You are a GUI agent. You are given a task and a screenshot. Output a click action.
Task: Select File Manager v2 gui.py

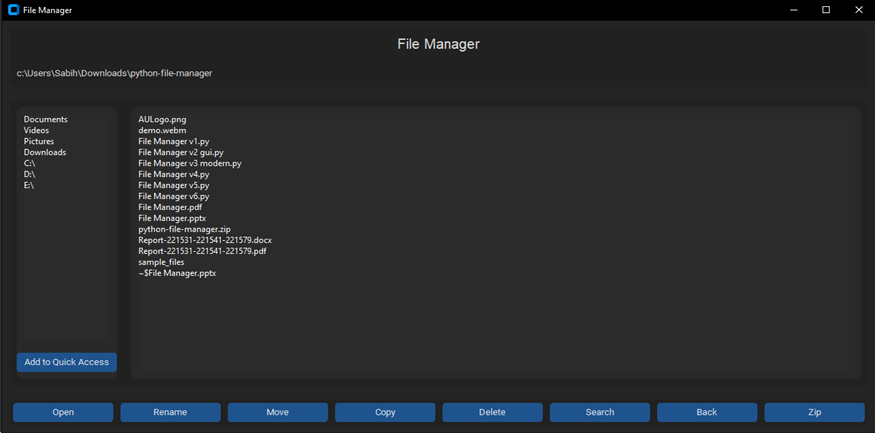point(181,152)
